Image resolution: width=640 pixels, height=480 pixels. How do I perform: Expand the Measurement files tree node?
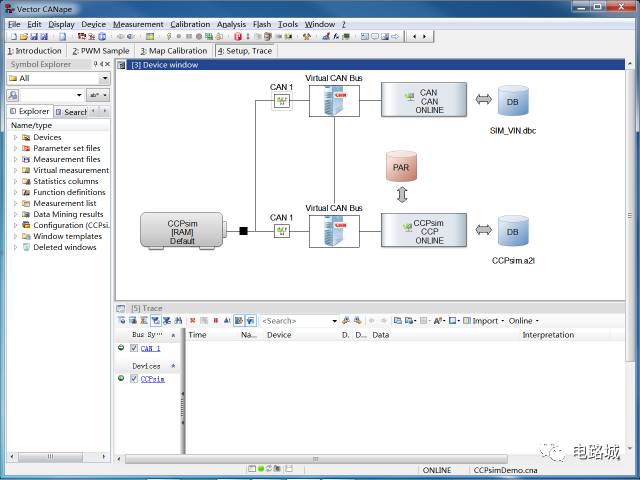pos(15,159)
